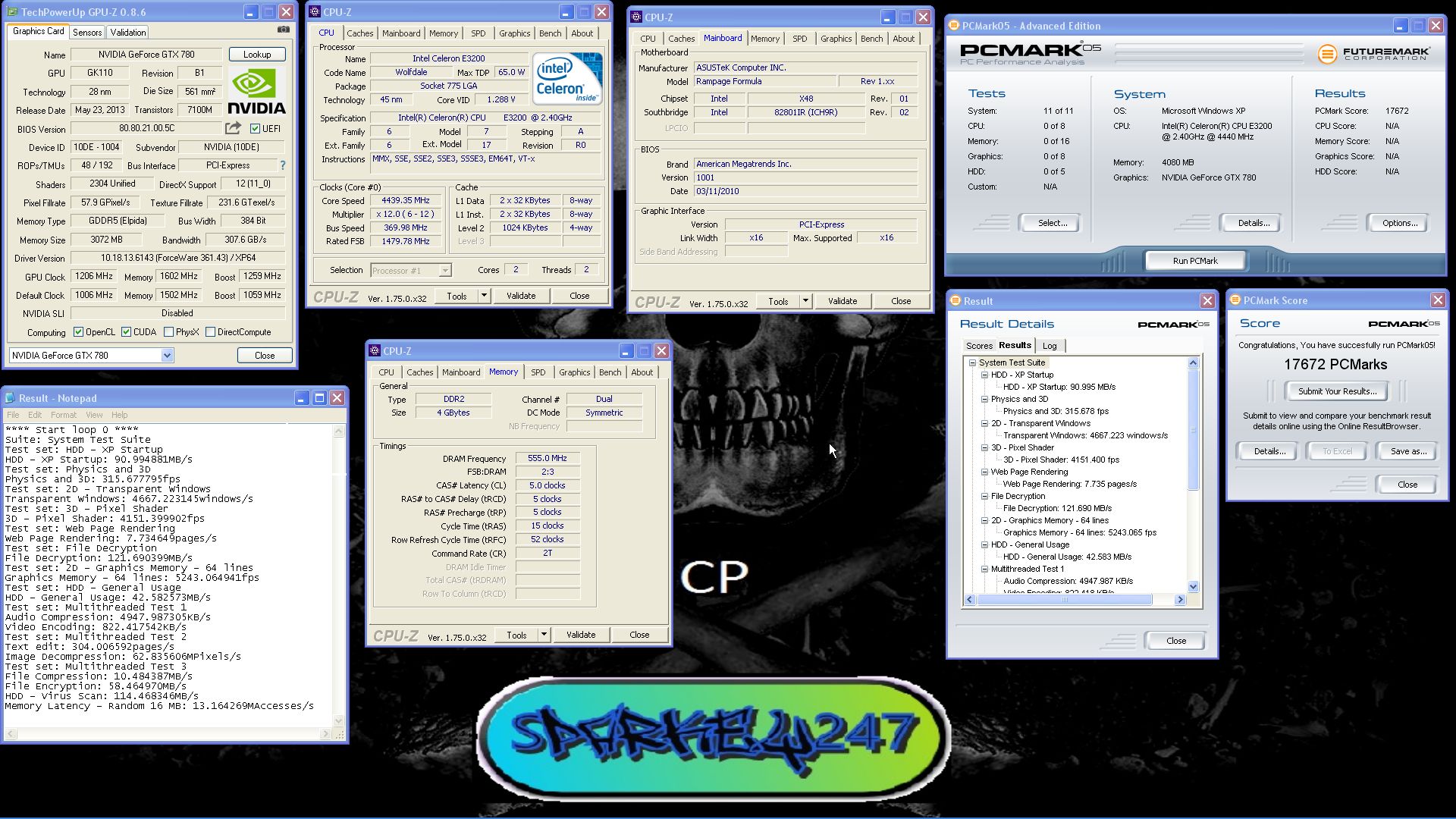Open Tools dropdown arrow in CPU-Z Mainboard window
Screen dimensions: 1456x819
[805, 301]
